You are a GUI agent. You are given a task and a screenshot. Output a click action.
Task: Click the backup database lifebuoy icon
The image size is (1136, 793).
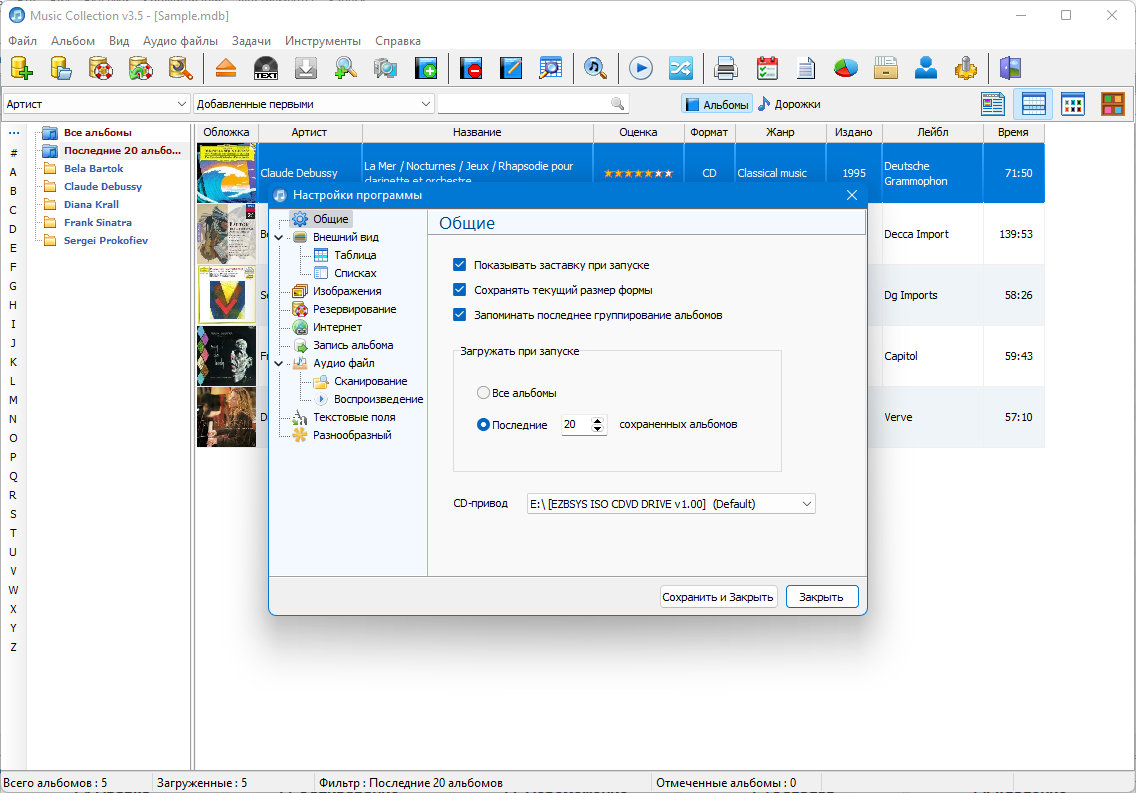(x=101, y=68)
